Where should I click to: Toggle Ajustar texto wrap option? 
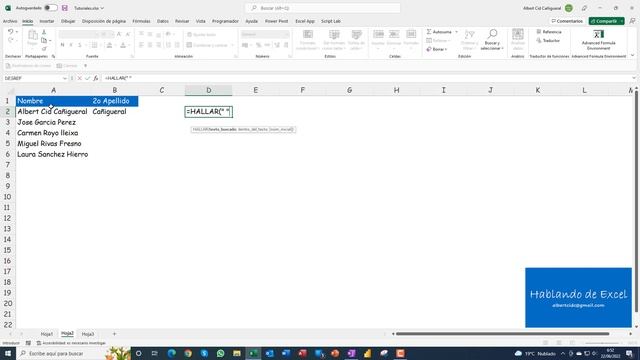(x=201, y=35)
